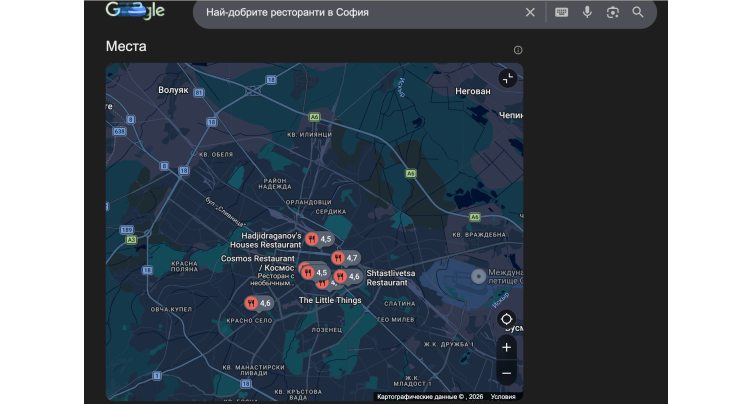752x404 pixels.
Task: Click the Cosmos Restaurant / Космос label
Action: click(x=258, y=263)
